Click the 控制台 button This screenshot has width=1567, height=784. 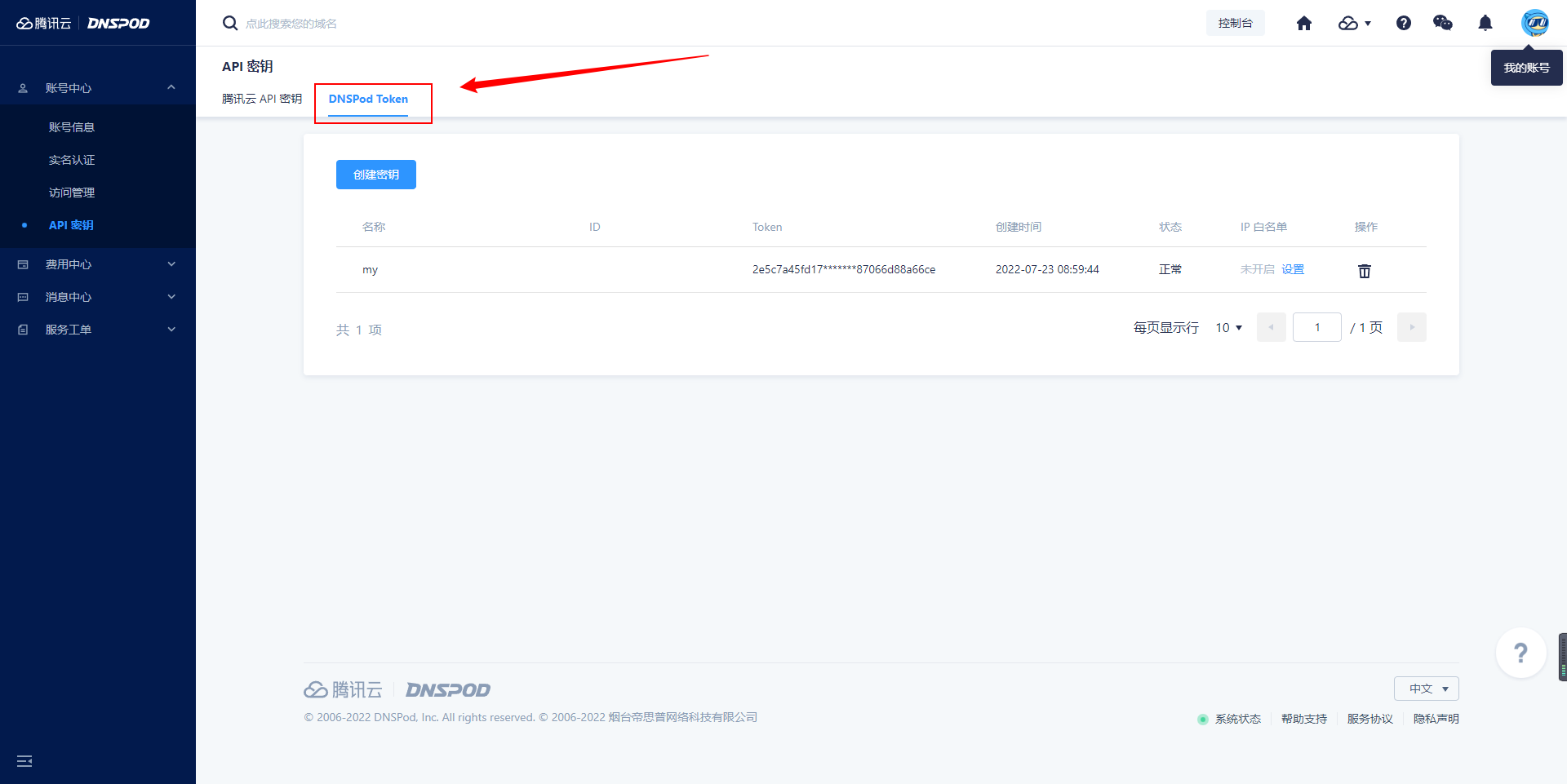click(1236, 23)
